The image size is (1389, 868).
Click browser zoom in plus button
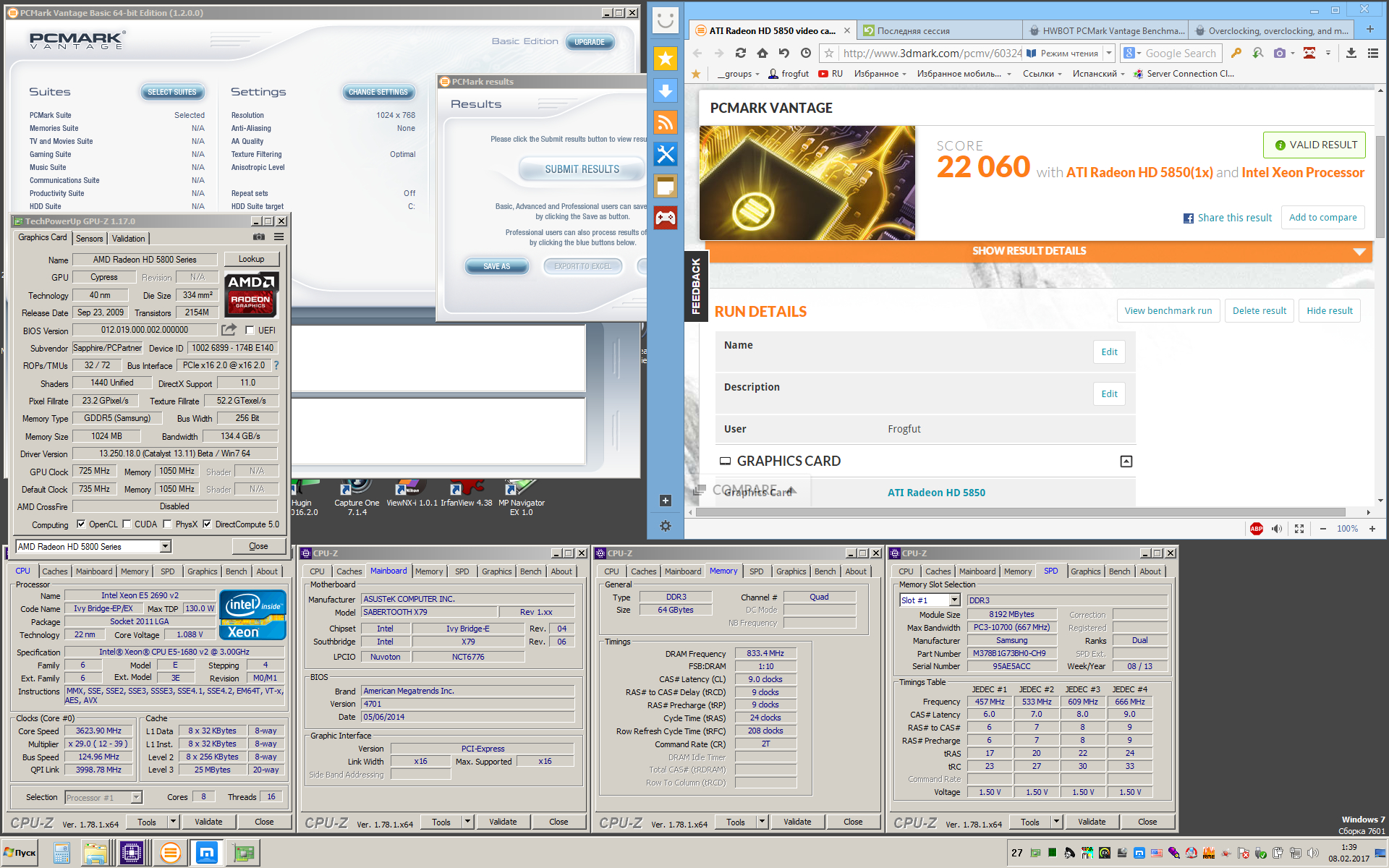click(x=1372, y=529)
